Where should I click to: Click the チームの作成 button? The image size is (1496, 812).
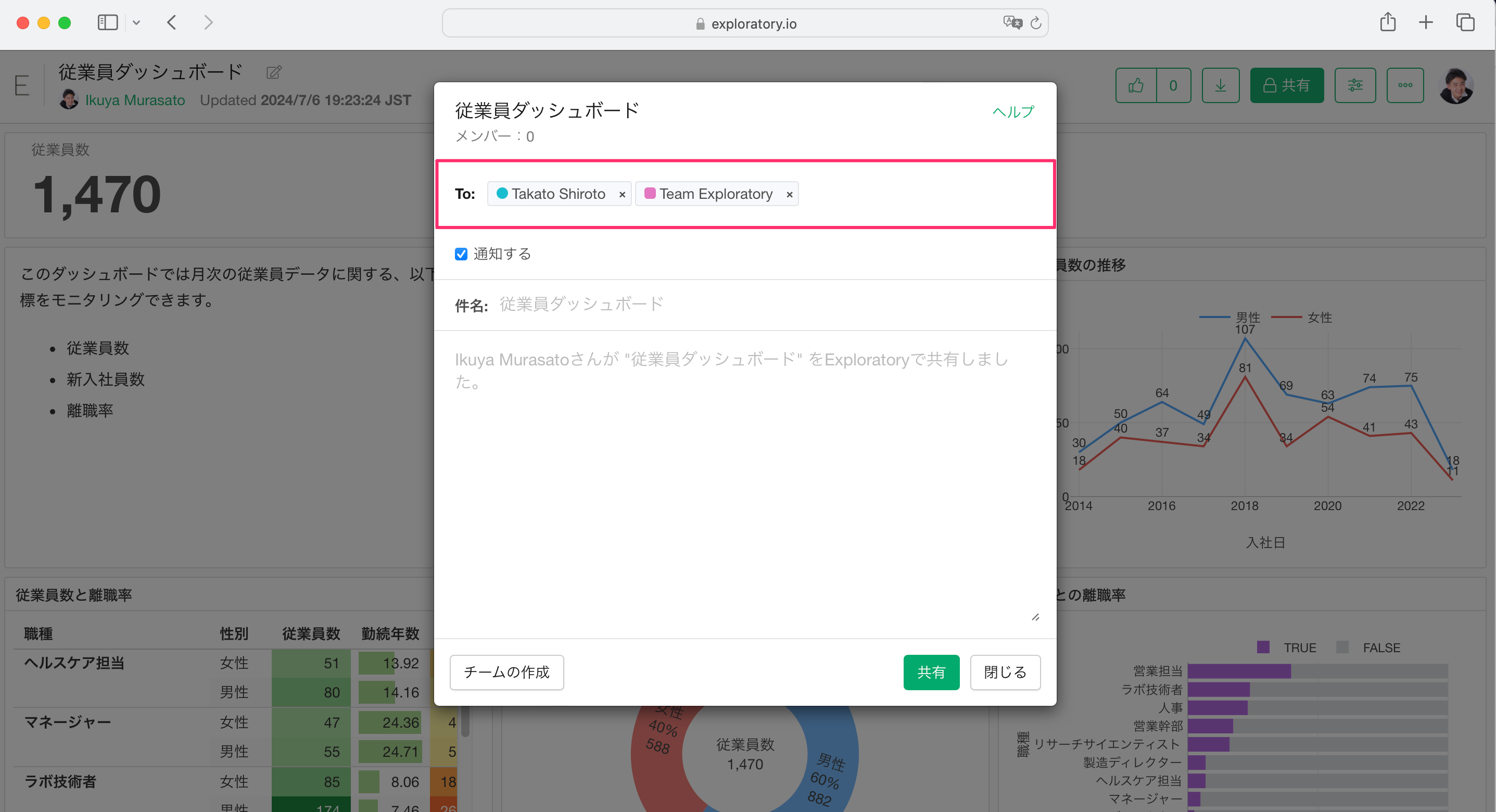coord(506,672)
